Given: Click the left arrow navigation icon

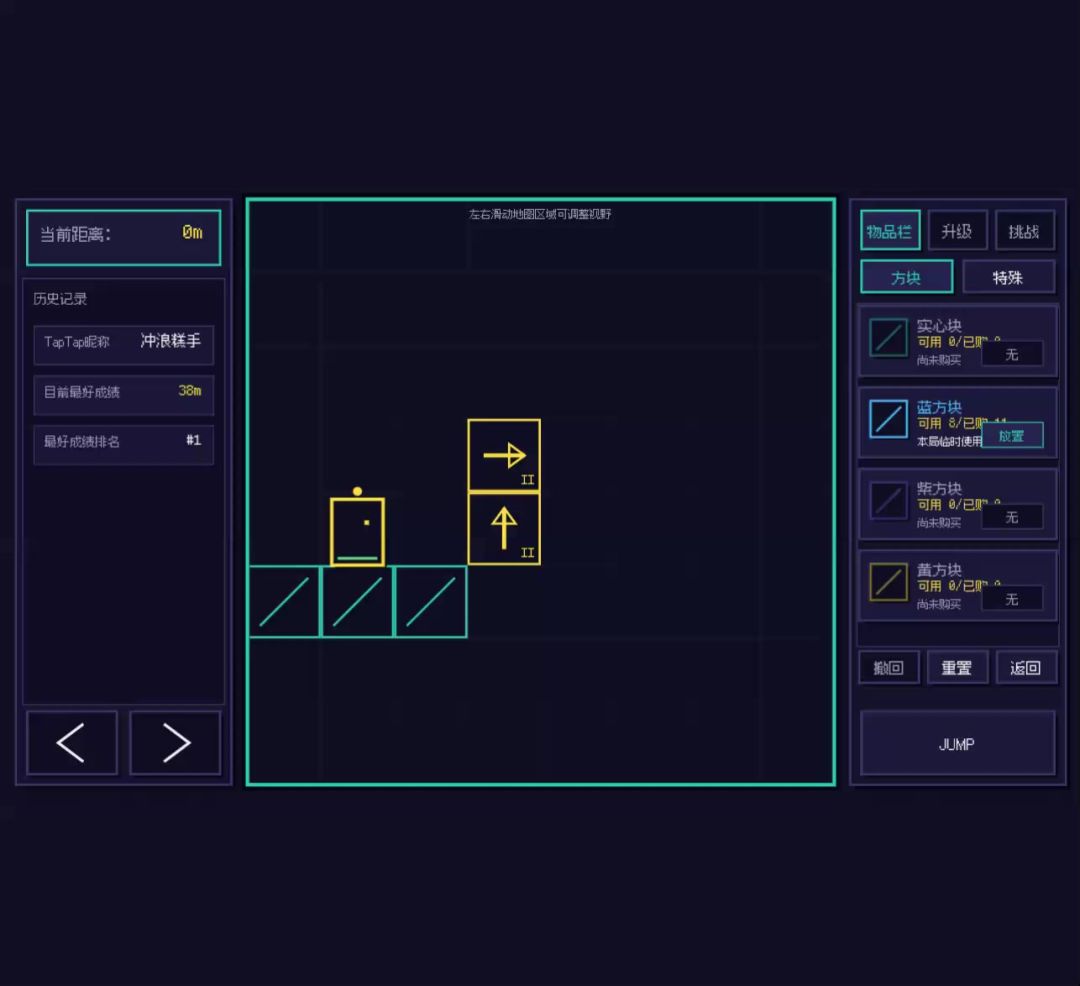Looking at the screenshot, I should 72,742.
